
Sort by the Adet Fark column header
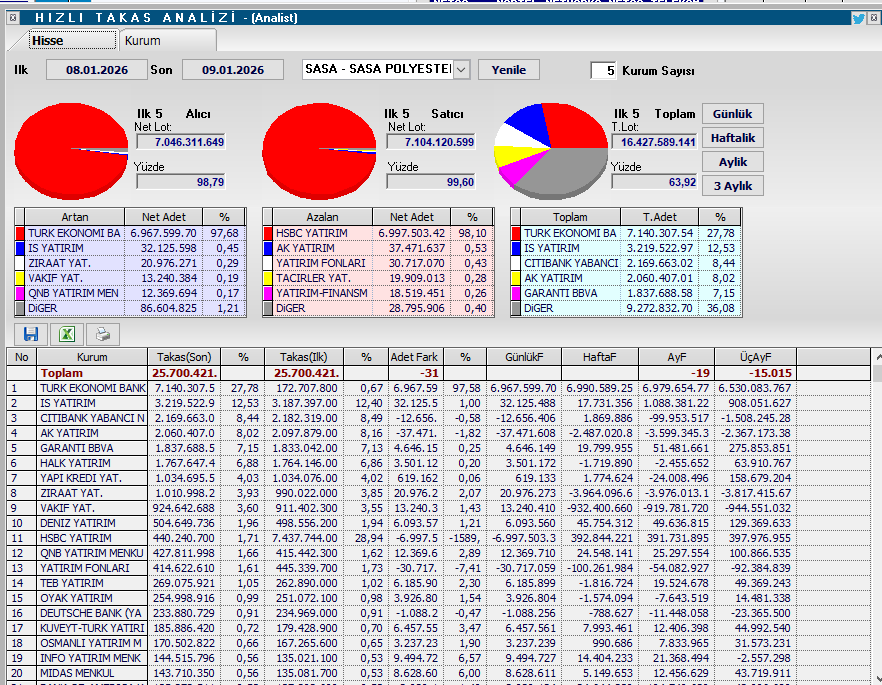tap(413, 357)
